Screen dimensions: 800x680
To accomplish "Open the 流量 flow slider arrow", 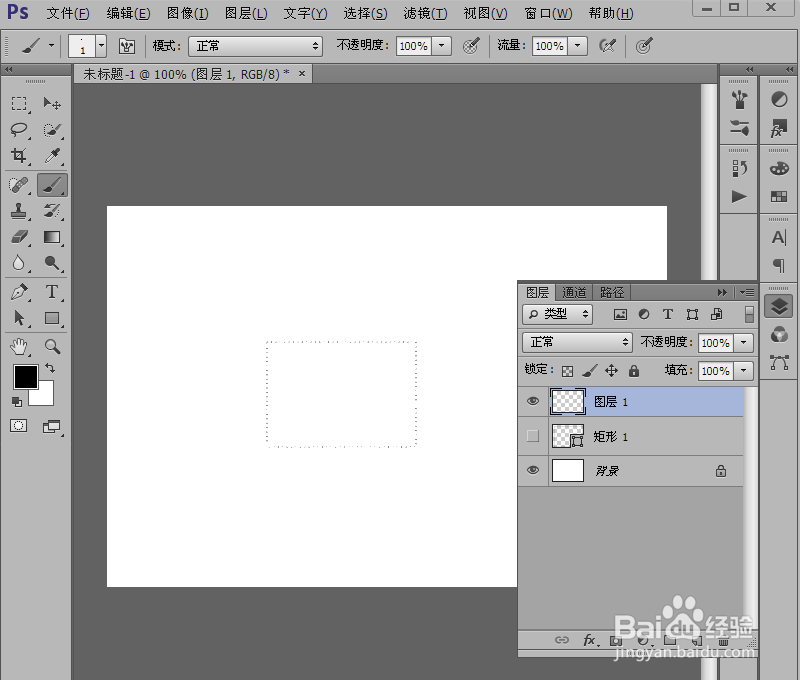I will pos(577,46).
